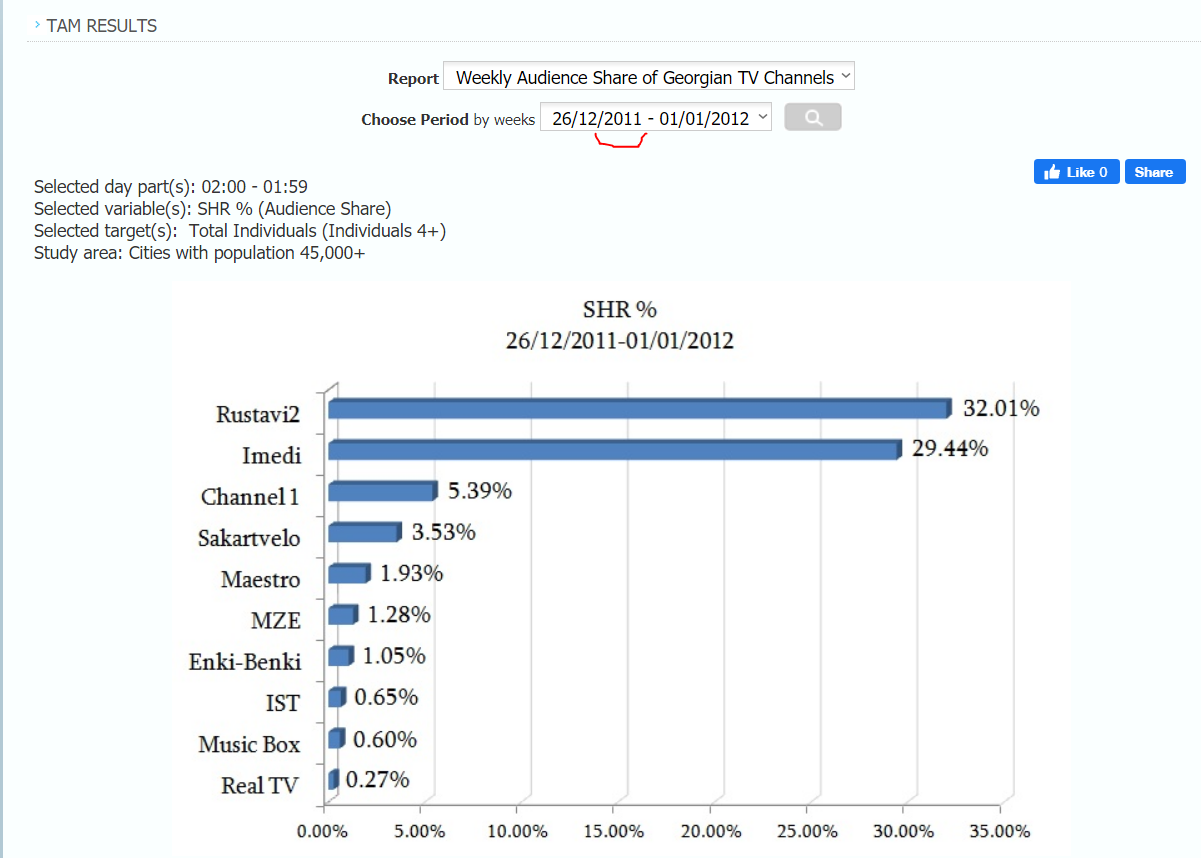Click the 'SHR %' chart title
1201x858 pixels.
(619, 308)
